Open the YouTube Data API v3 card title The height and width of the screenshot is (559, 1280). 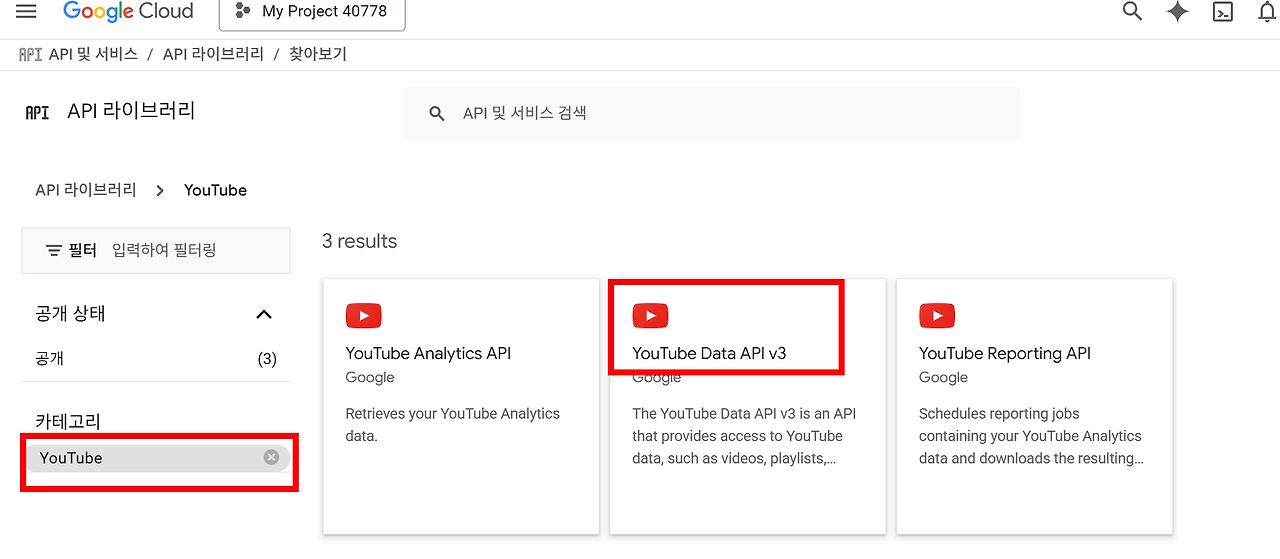[709, 353]
